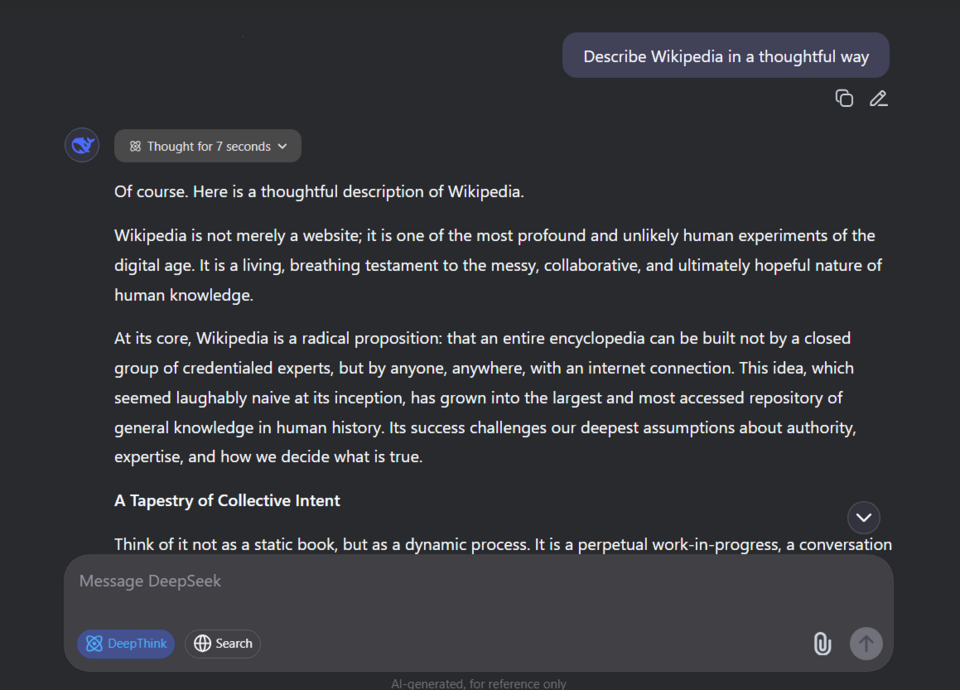Screen dimensions: 960x690
Task: Jump to bottom with the down-arrow button
Action: click(x=864, y=517)
